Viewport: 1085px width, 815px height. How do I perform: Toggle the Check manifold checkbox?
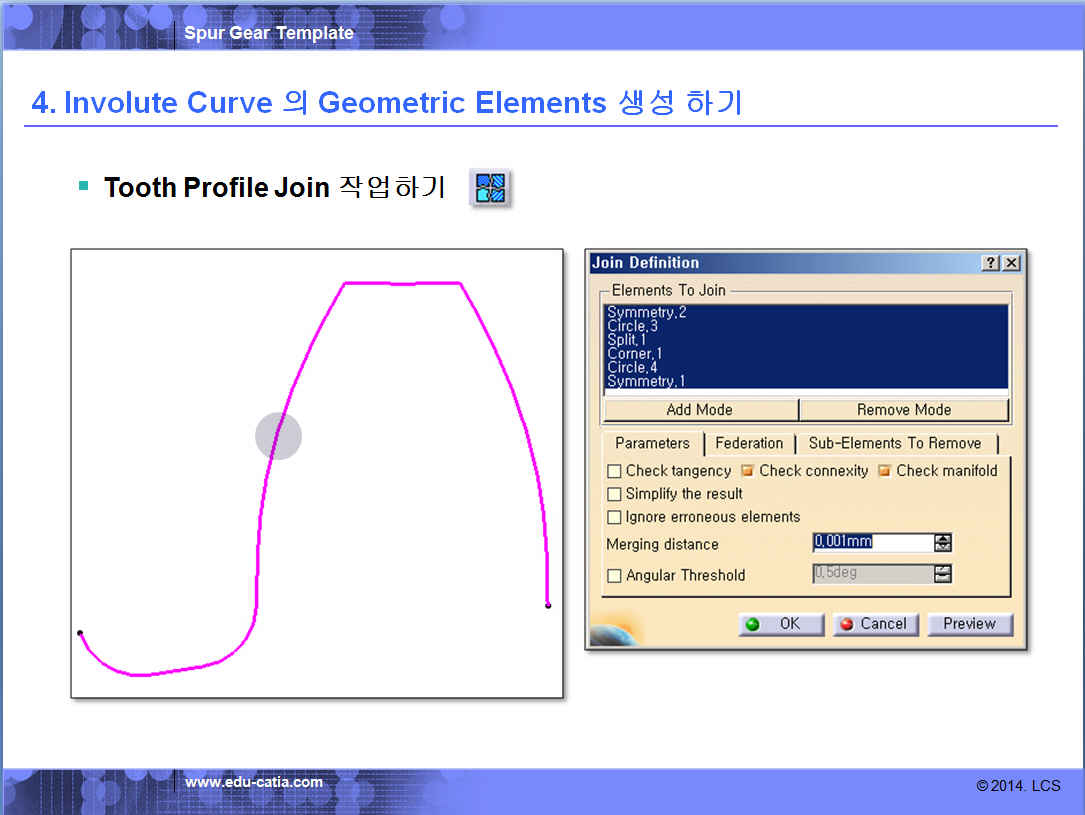coord(884,471)
